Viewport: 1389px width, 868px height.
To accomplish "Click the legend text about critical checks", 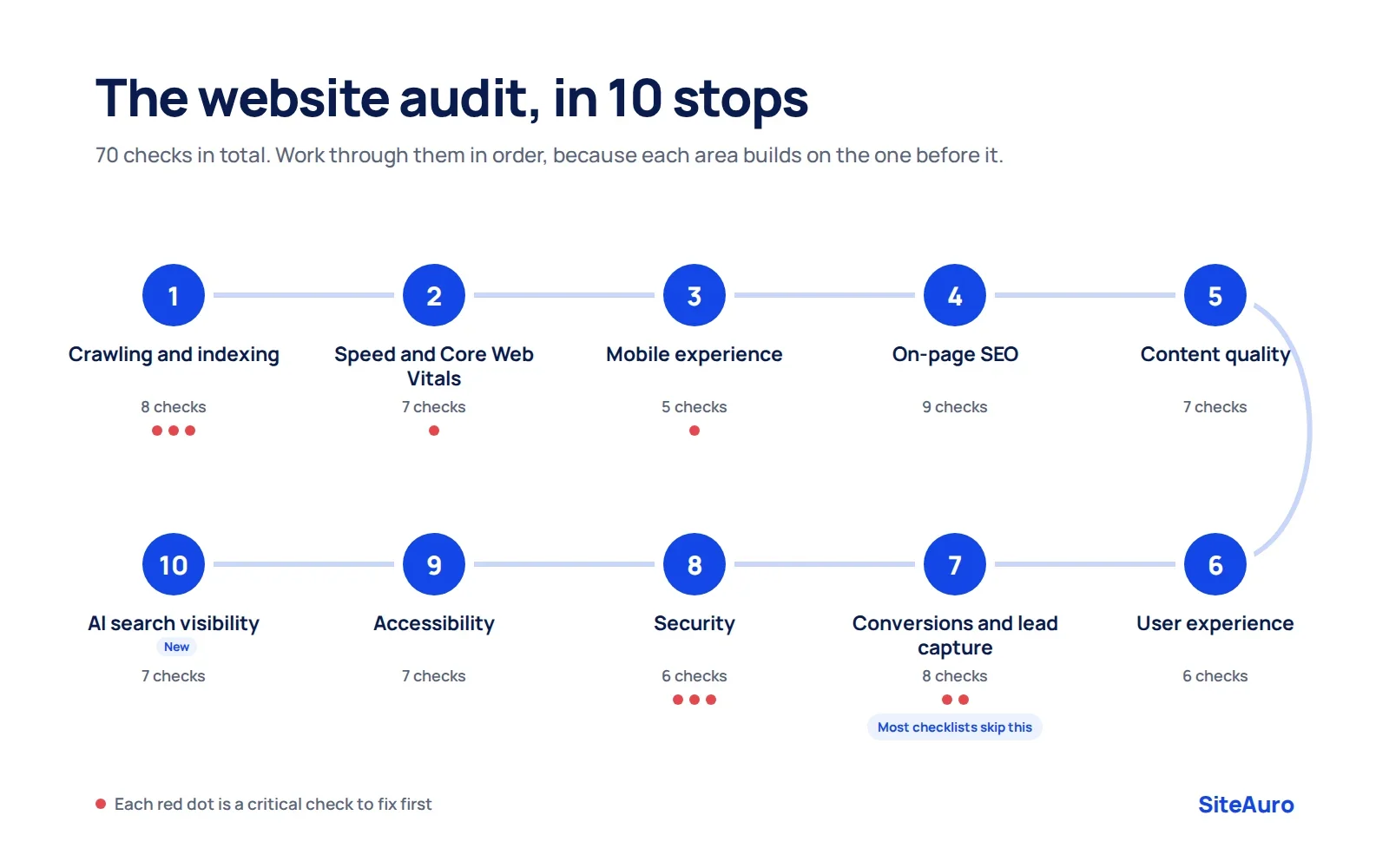I will pos(273,804).
